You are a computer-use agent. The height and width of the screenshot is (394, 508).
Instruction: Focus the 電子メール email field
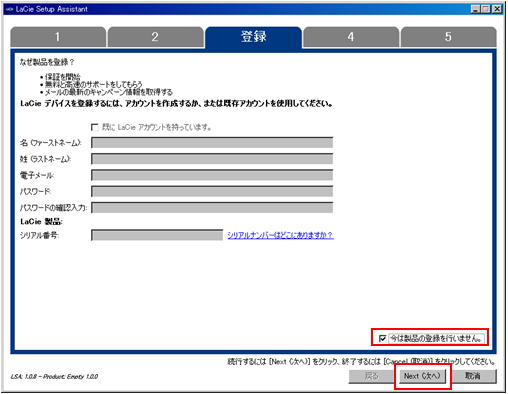[212, 175]
